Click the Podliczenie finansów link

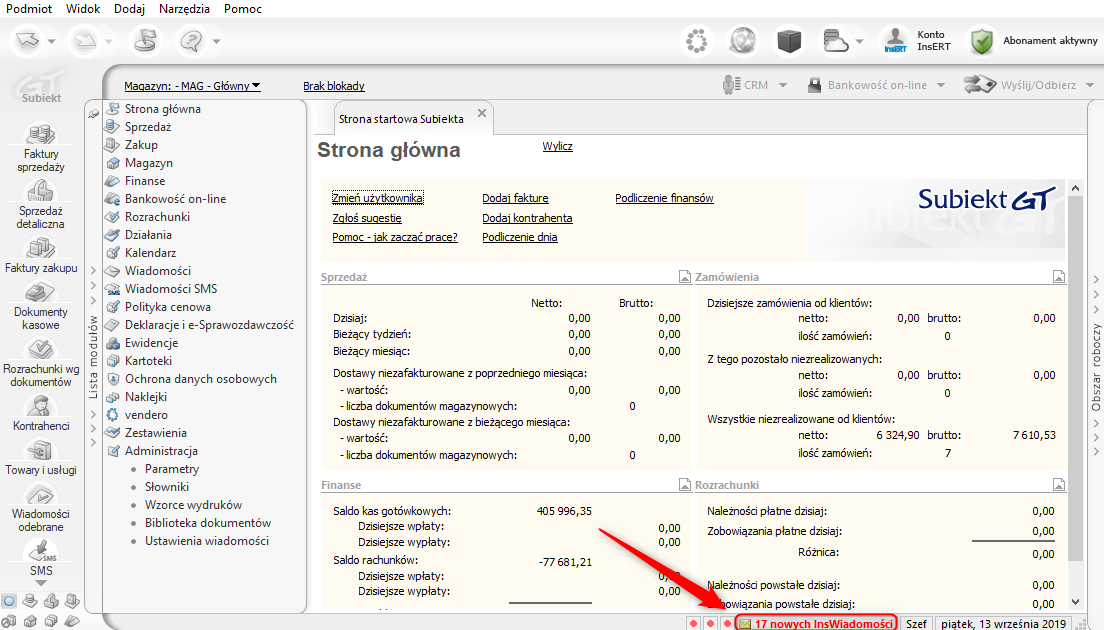point(664,198)
